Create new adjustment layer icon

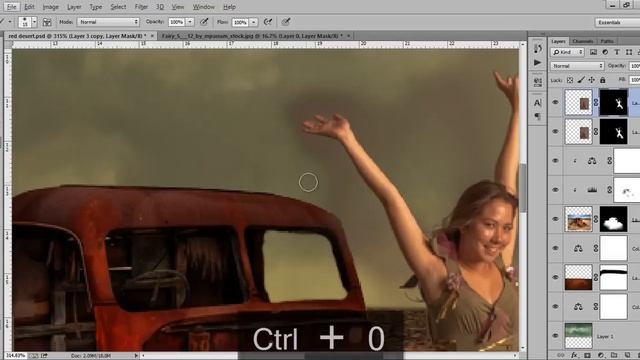(601, 356)
